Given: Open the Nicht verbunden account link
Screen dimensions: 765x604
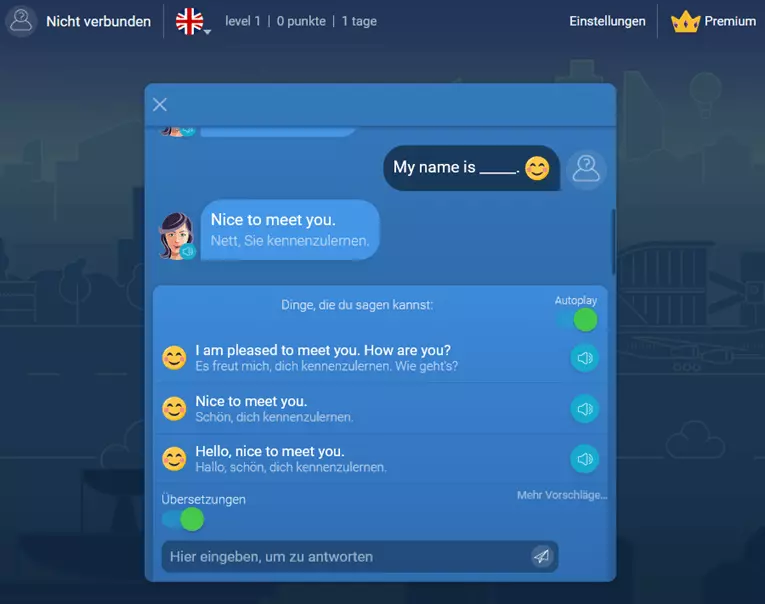Looking at the screenshot, I should tap(98, 21).
